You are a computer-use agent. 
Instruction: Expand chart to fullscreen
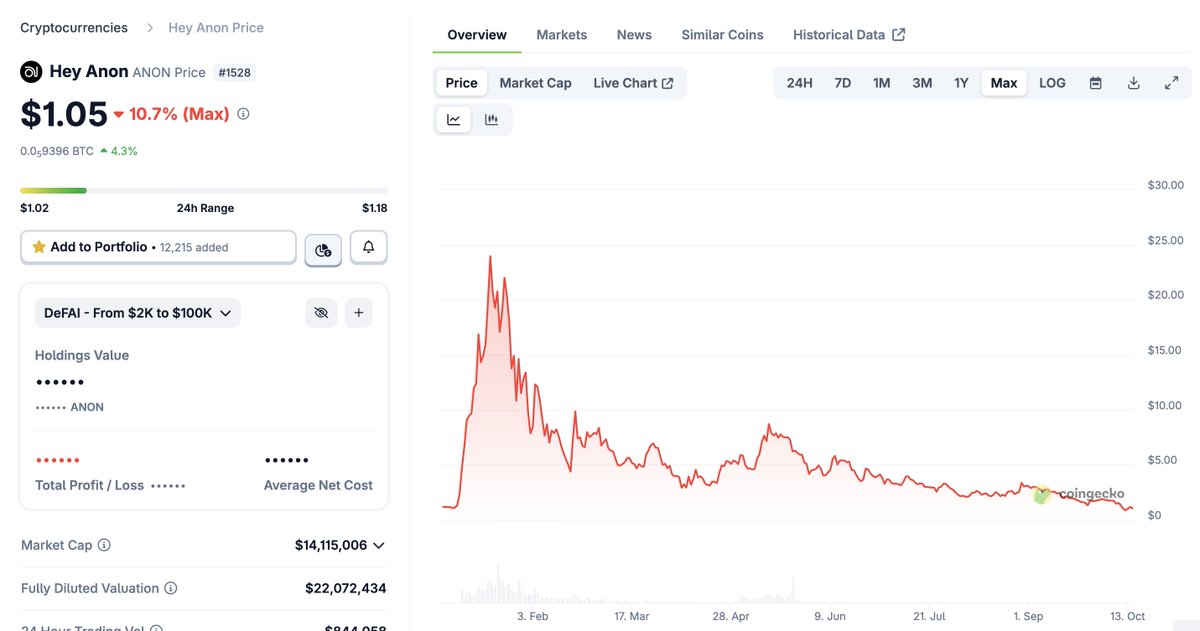[x=1171, y=83]
